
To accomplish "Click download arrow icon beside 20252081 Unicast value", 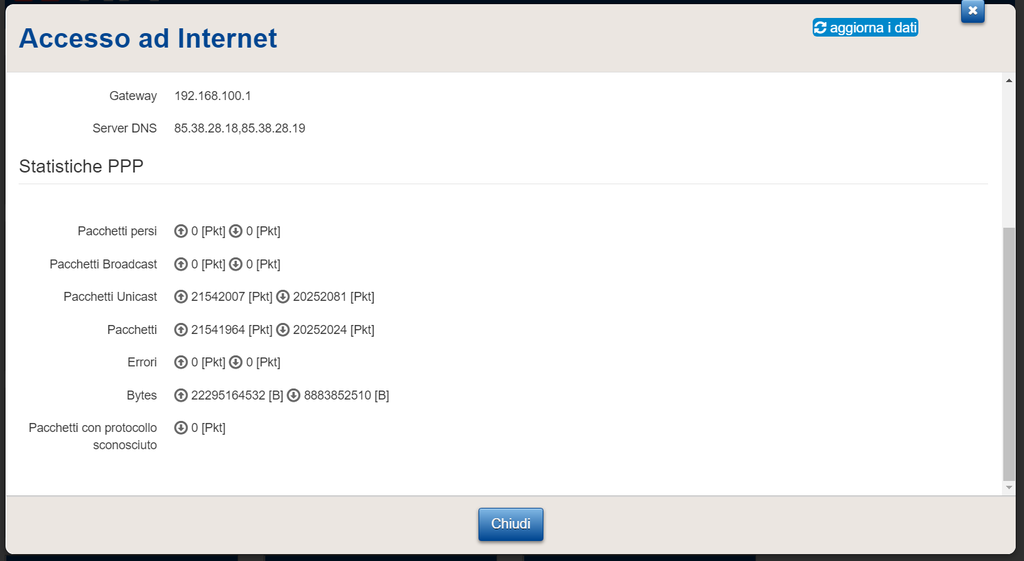I will click(283, 297).
